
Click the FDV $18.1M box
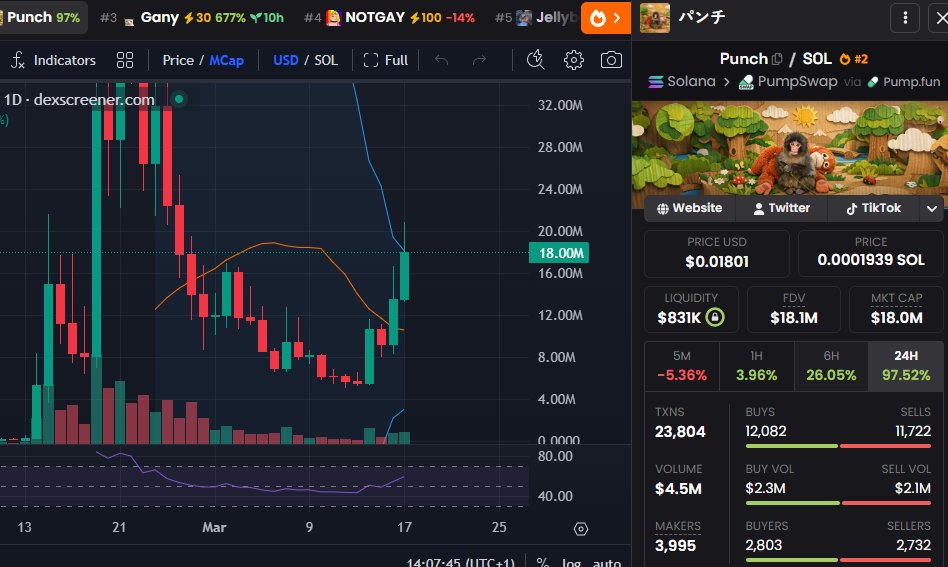click(x=794, y=309)
